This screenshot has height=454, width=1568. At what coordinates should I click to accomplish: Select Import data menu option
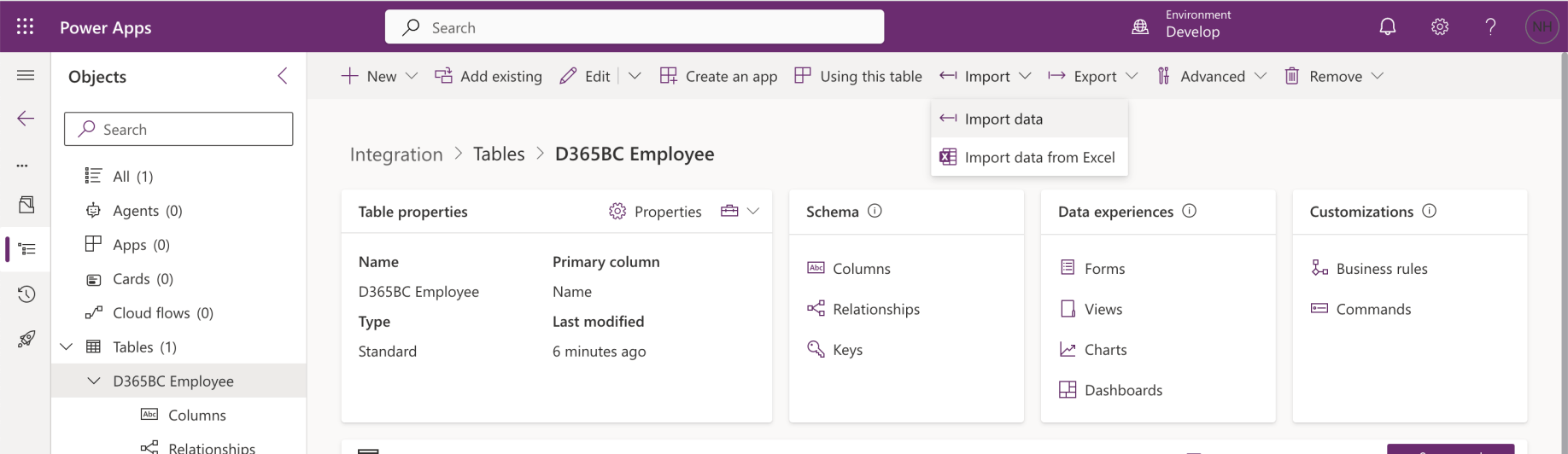coord(1003,119)
